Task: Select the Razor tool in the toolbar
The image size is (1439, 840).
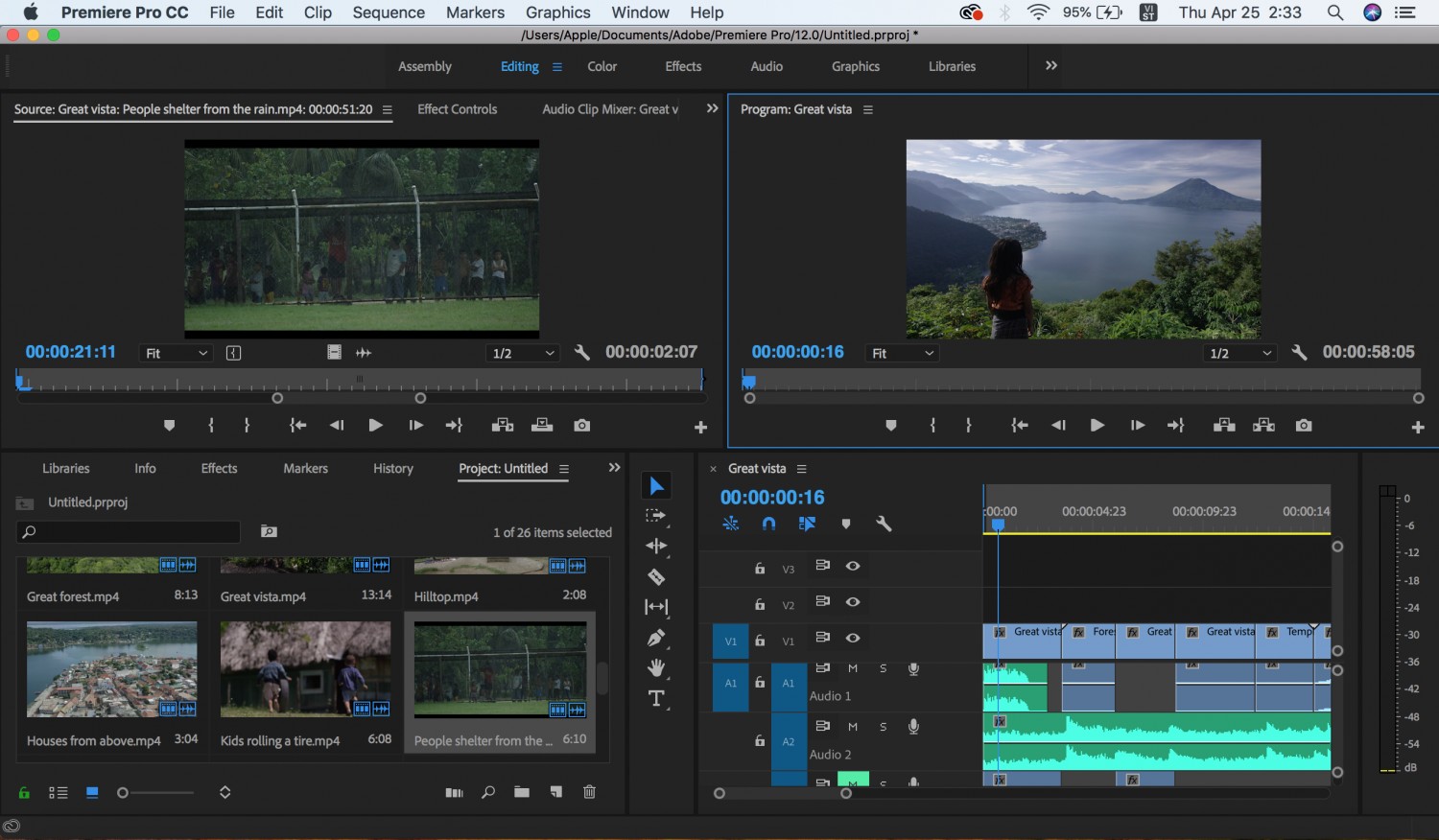Action: (x=656, y=576)
